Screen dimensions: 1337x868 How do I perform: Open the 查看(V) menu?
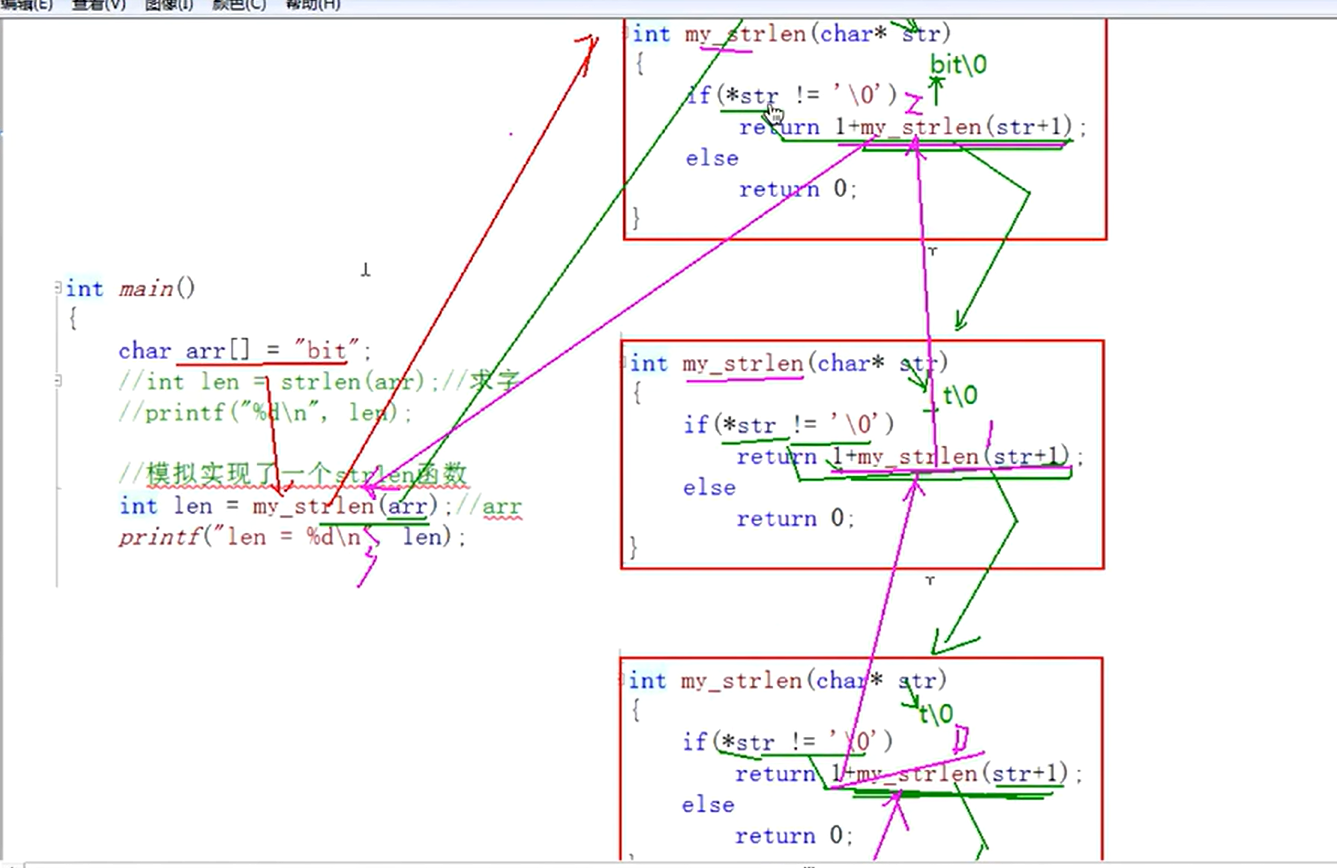pos(99,4)
